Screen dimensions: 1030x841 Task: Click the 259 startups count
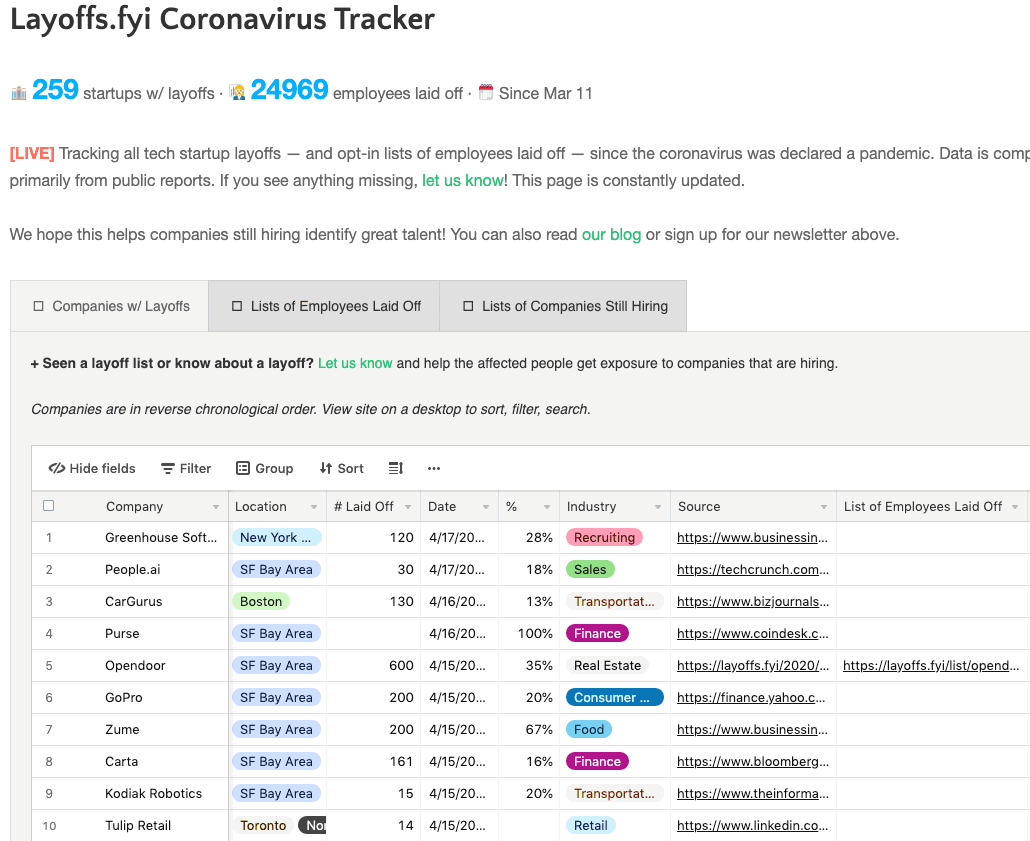click(55, 90)
